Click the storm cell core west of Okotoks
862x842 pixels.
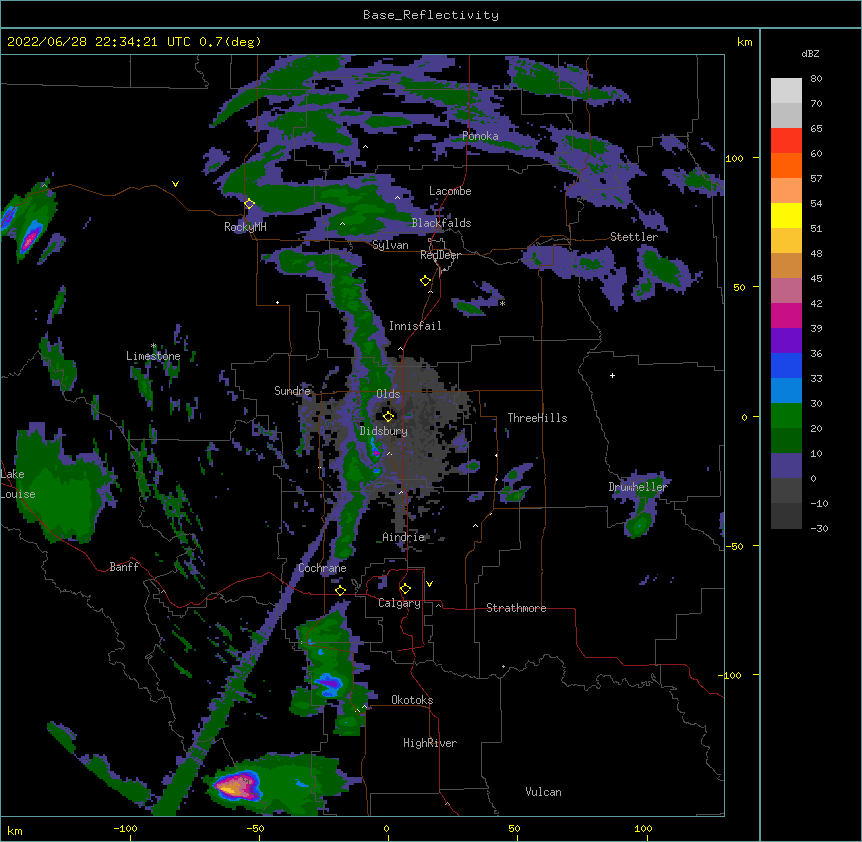pyautogui.click(x=330, y=684)
